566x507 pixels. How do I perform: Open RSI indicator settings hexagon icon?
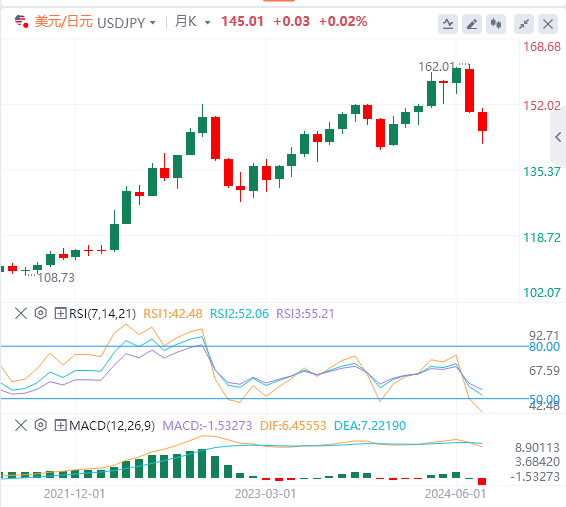tap(41, 313)
